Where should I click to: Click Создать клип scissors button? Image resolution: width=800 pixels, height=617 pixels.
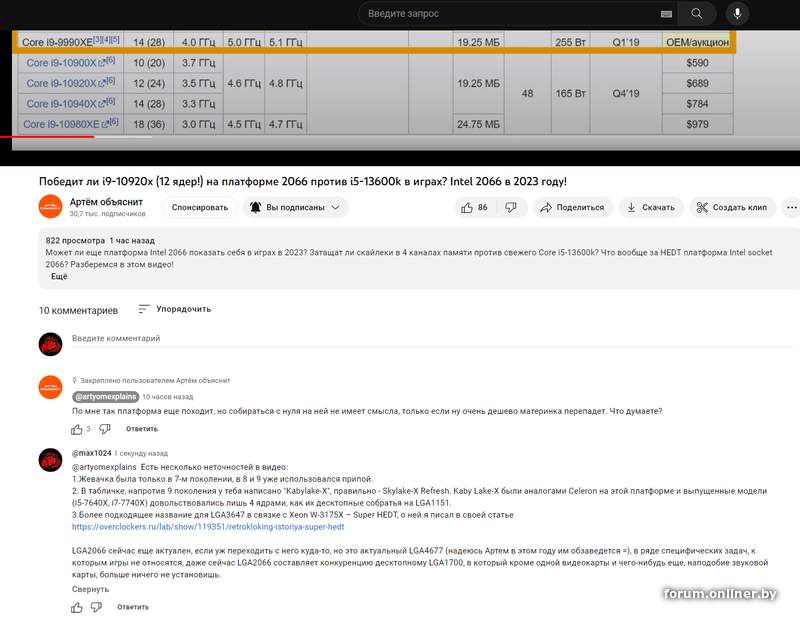pos(732,208)
